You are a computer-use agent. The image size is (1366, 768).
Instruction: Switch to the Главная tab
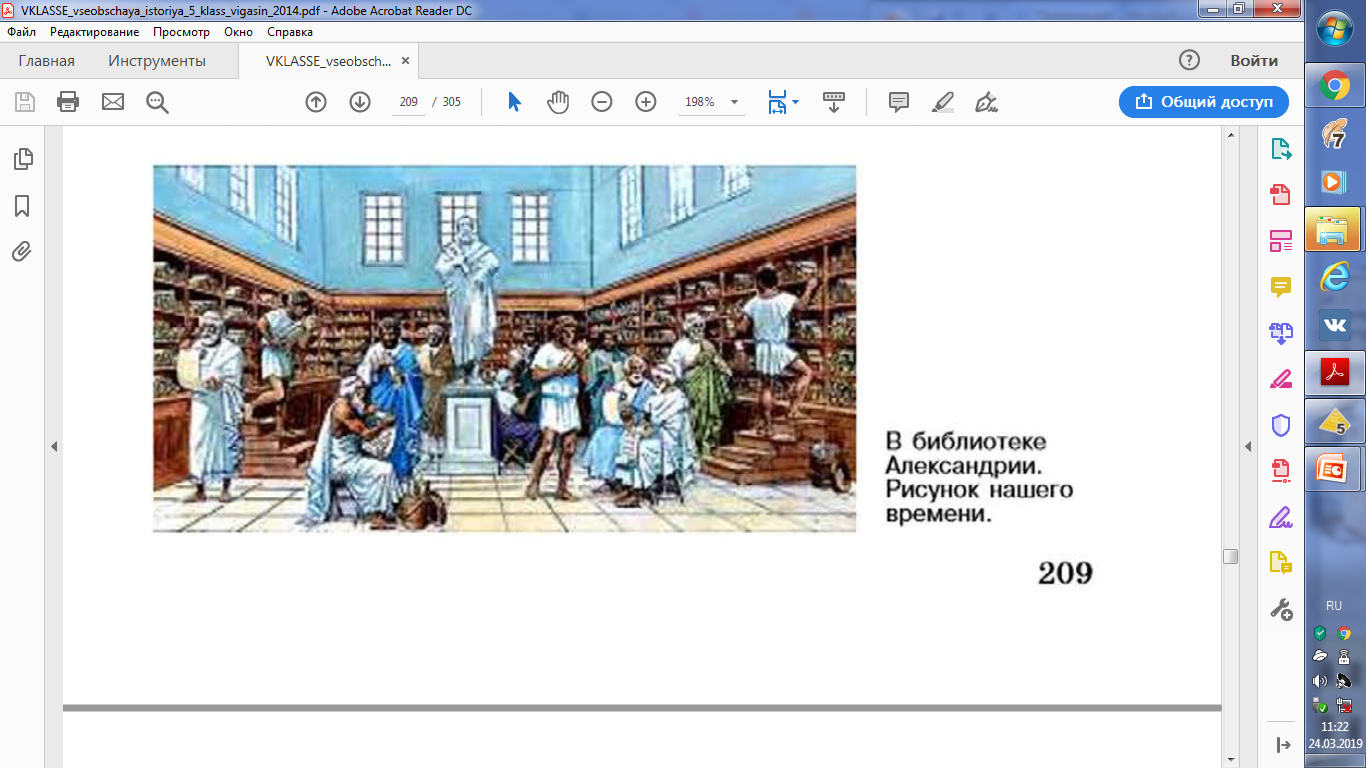pos(46,61)
